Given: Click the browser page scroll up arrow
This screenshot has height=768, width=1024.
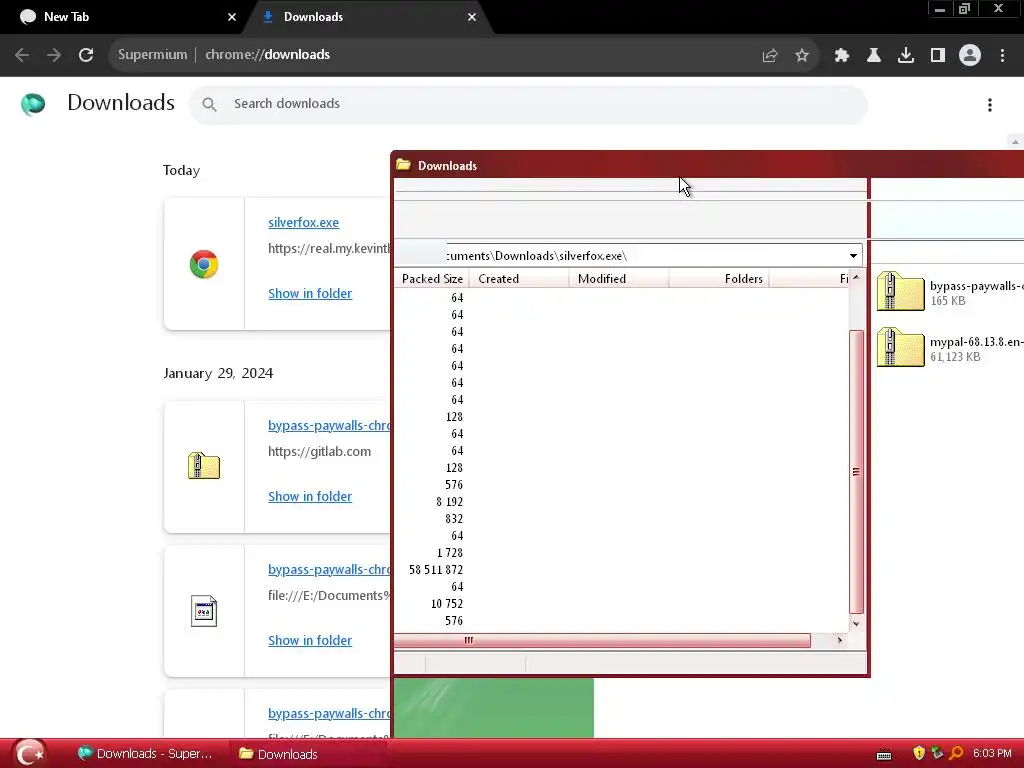Looking at the screenshot, I should pos(1015,142).
